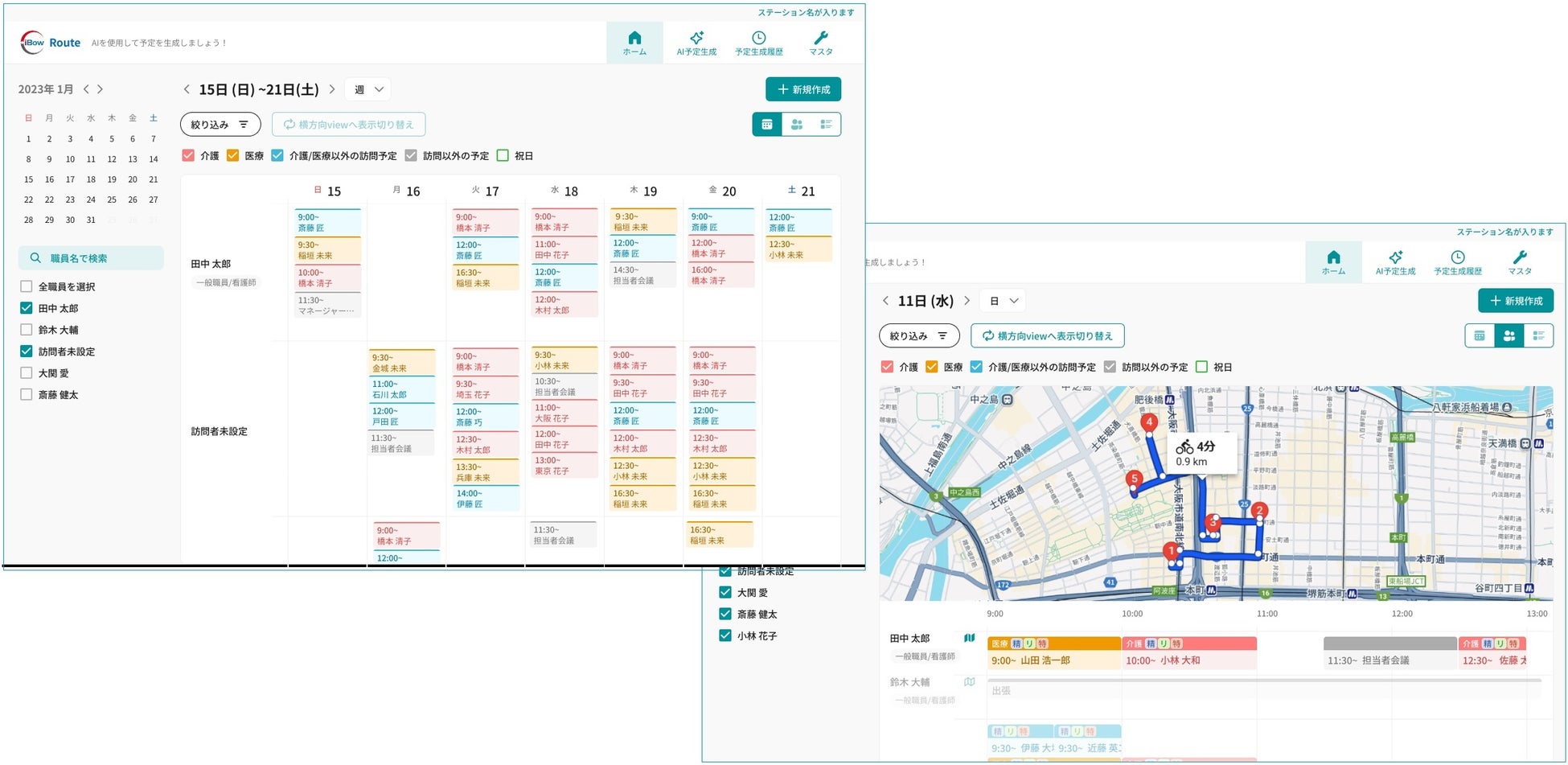Enable 祝日 checkbox in weekly window
Screen dimensions: 1568x765
(x=503, y=155)
